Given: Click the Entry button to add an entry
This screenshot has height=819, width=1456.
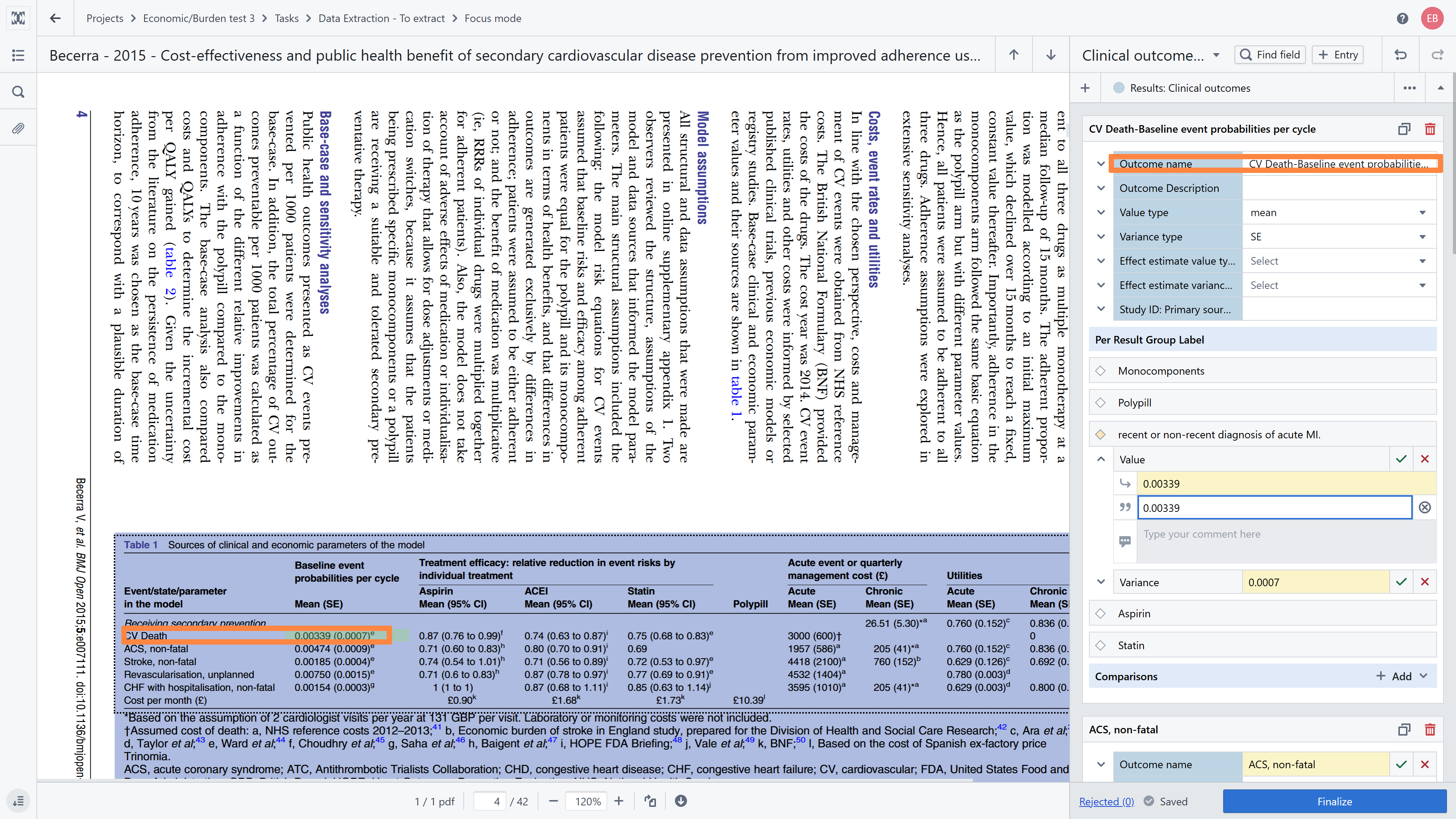Looking at the screenshot, I should (1338, 55).
